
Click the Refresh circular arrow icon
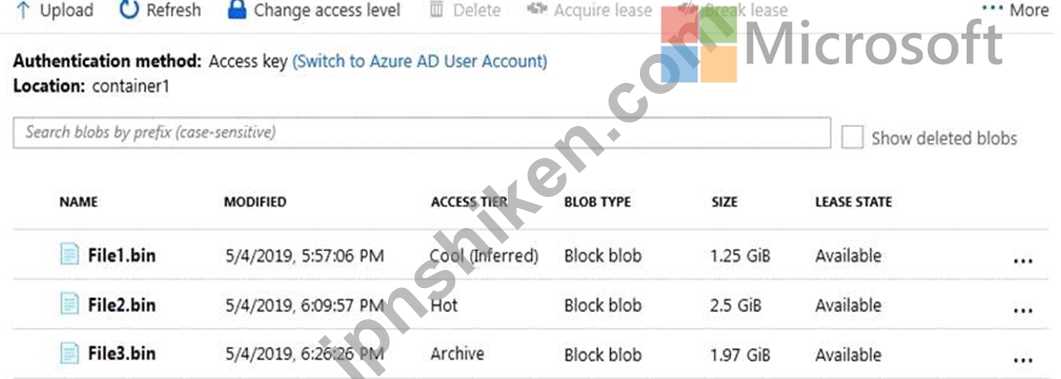[129, 10]
